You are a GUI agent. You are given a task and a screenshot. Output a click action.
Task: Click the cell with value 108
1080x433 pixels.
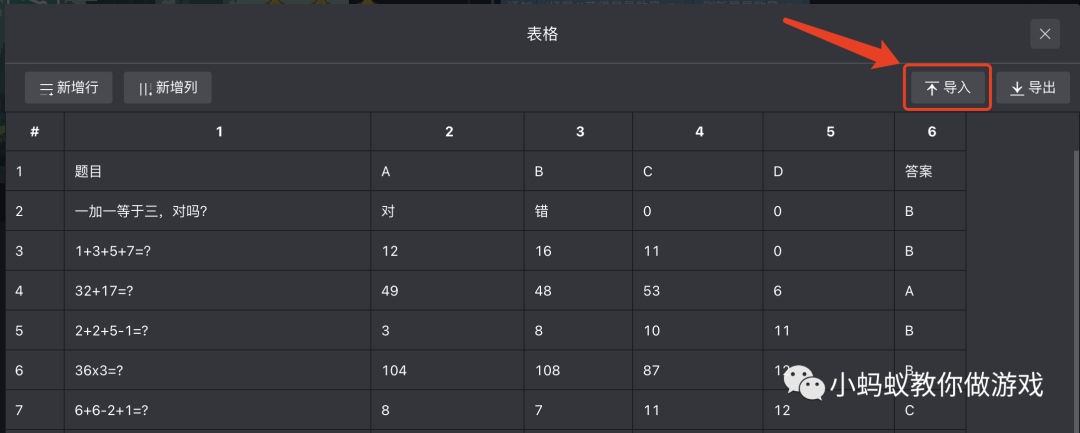[x=579, y=370]
